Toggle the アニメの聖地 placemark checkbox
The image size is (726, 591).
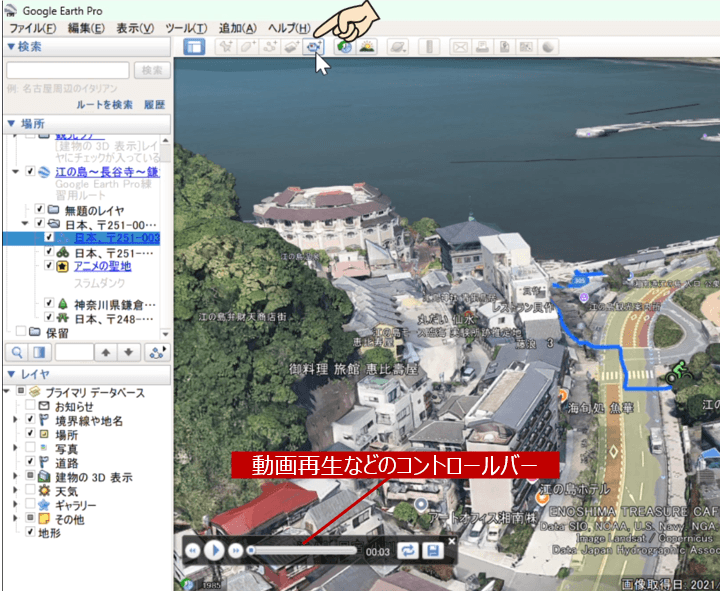pos(48,266)
